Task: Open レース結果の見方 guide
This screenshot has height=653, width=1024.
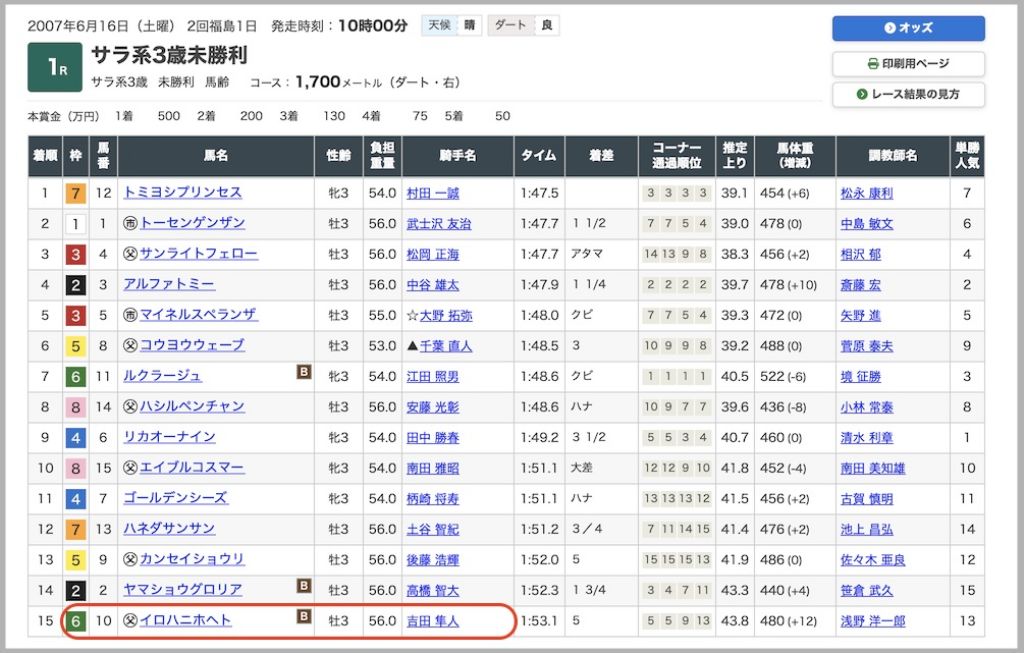Action: pos(908,94)
